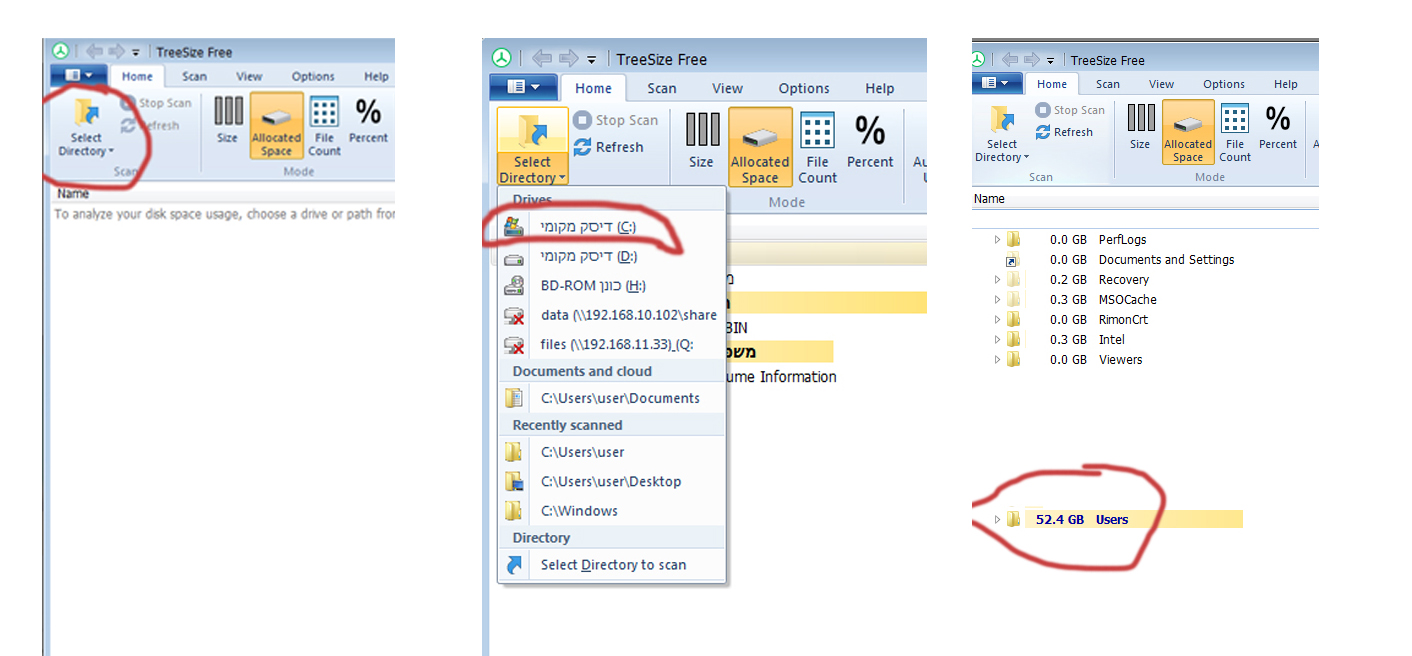Click forward arrow in Users-folder window title bar
Viewport: 1412px width, 656px height.
point(1031,60)
